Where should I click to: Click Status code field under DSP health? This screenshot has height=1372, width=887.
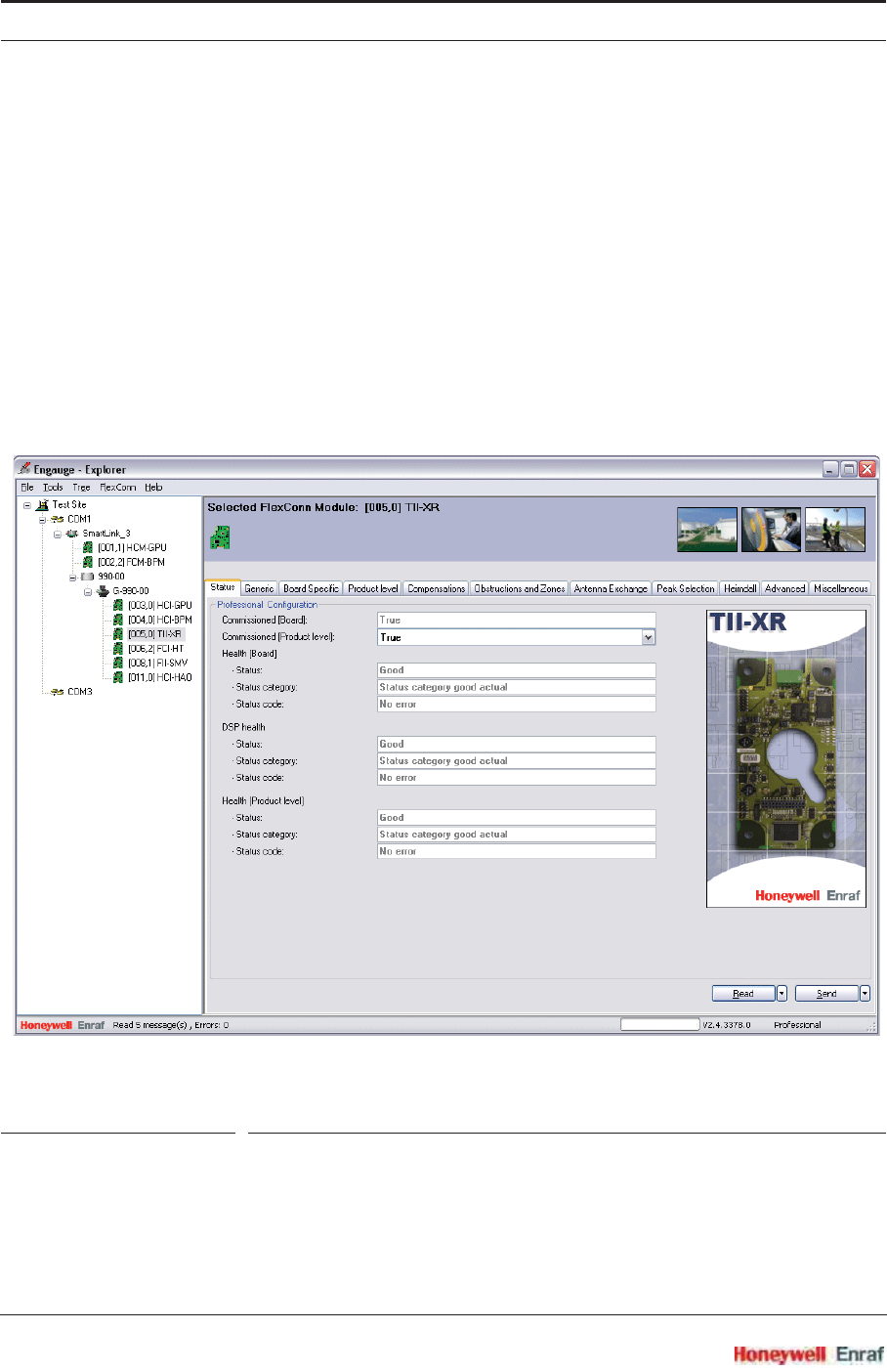coord(517,778)
